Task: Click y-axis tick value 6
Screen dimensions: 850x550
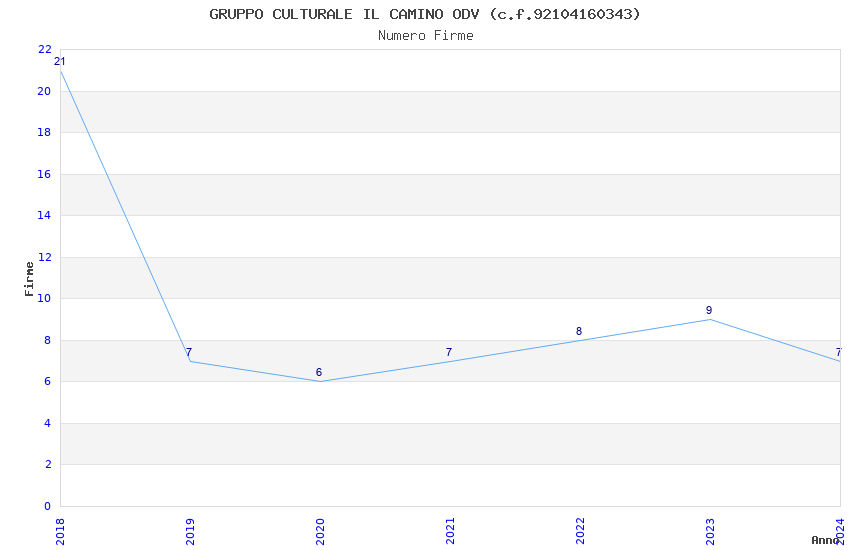Action: (x=48, y=381)
